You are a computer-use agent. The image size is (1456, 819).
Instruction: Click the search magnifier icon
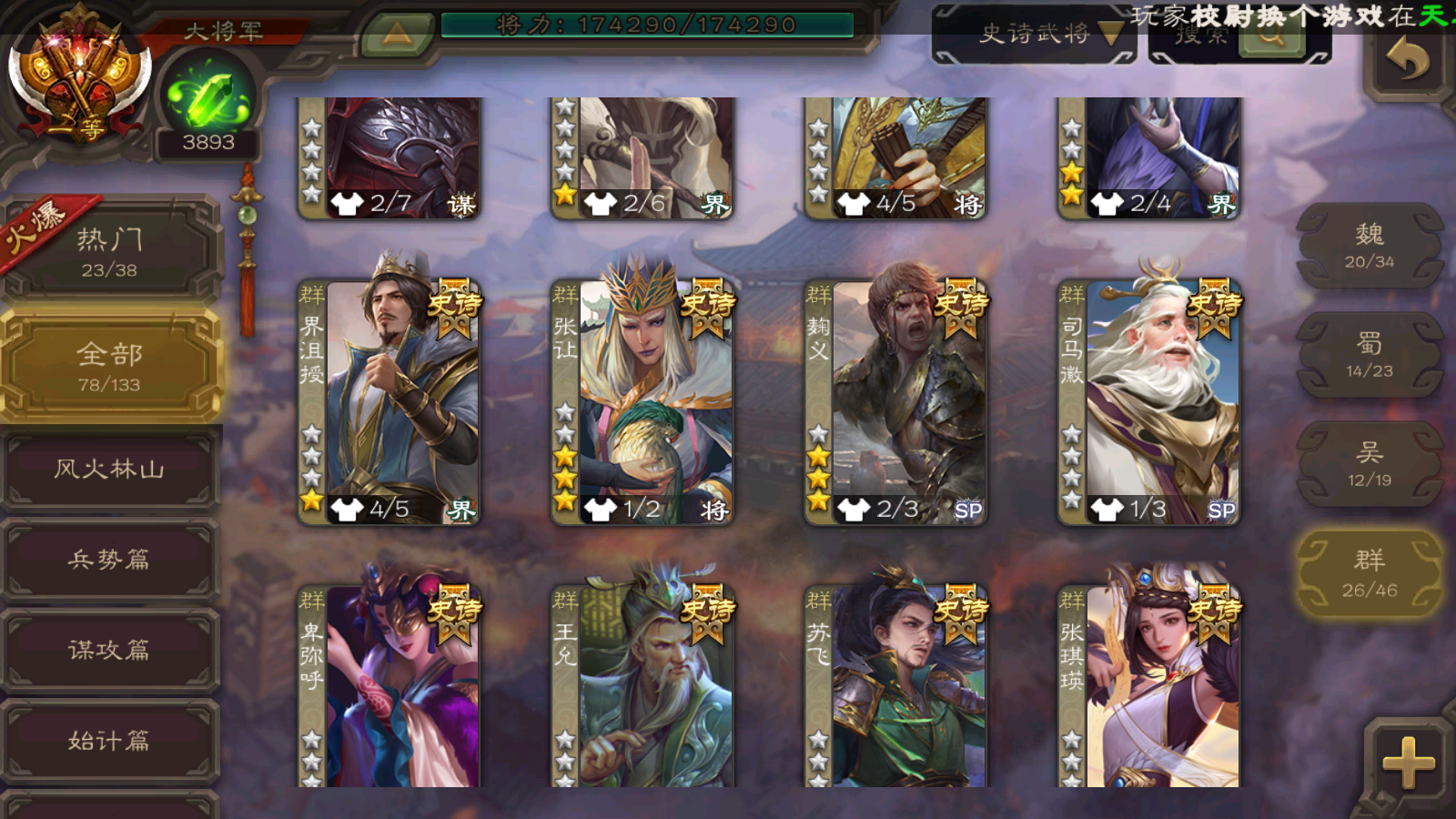(1272, 36)
